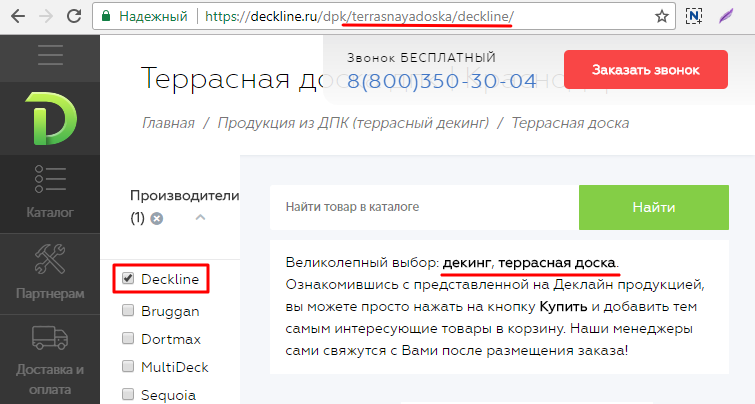Click the green secure padlock icon
The width and height of the screenshot is (755, 404).
(x=106, y=16)
